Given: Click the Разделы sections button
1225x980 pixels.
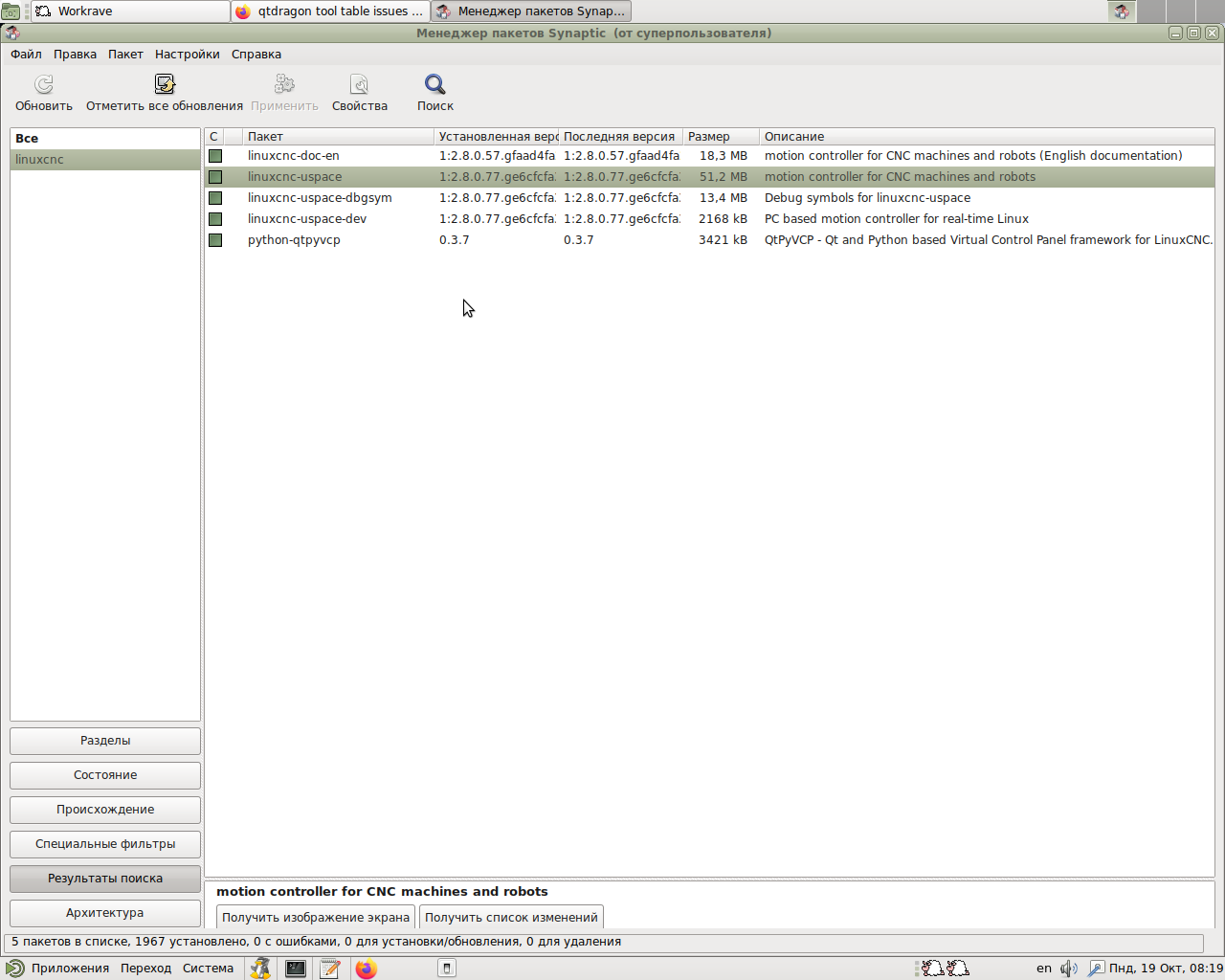Looking at the screenshot, I should pyautogui.click(x=105, y=741).
